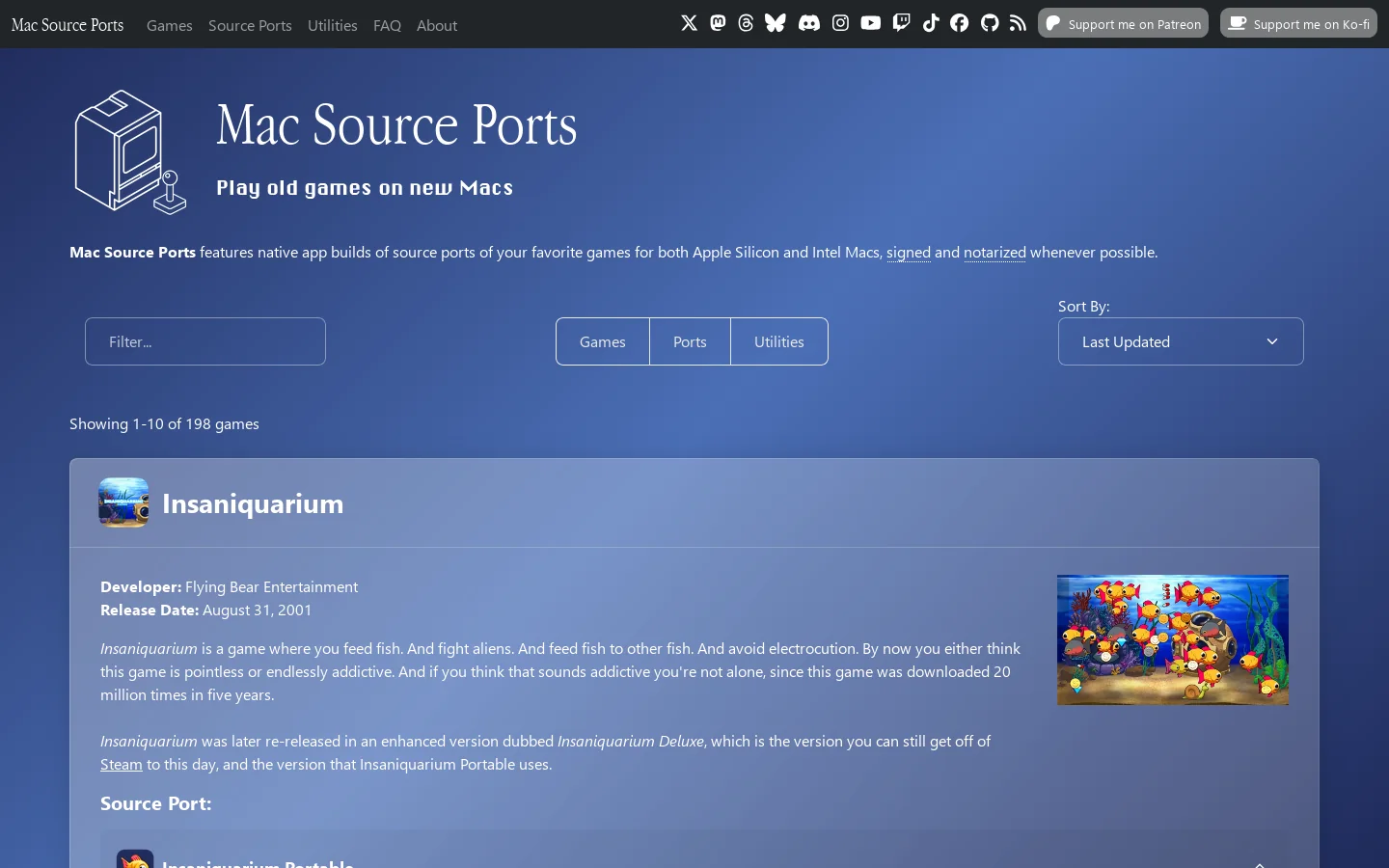Click the large Mac Source Ports heading
The width and height of the screenshot is (1389, 868).
click(x=396, y=125)
